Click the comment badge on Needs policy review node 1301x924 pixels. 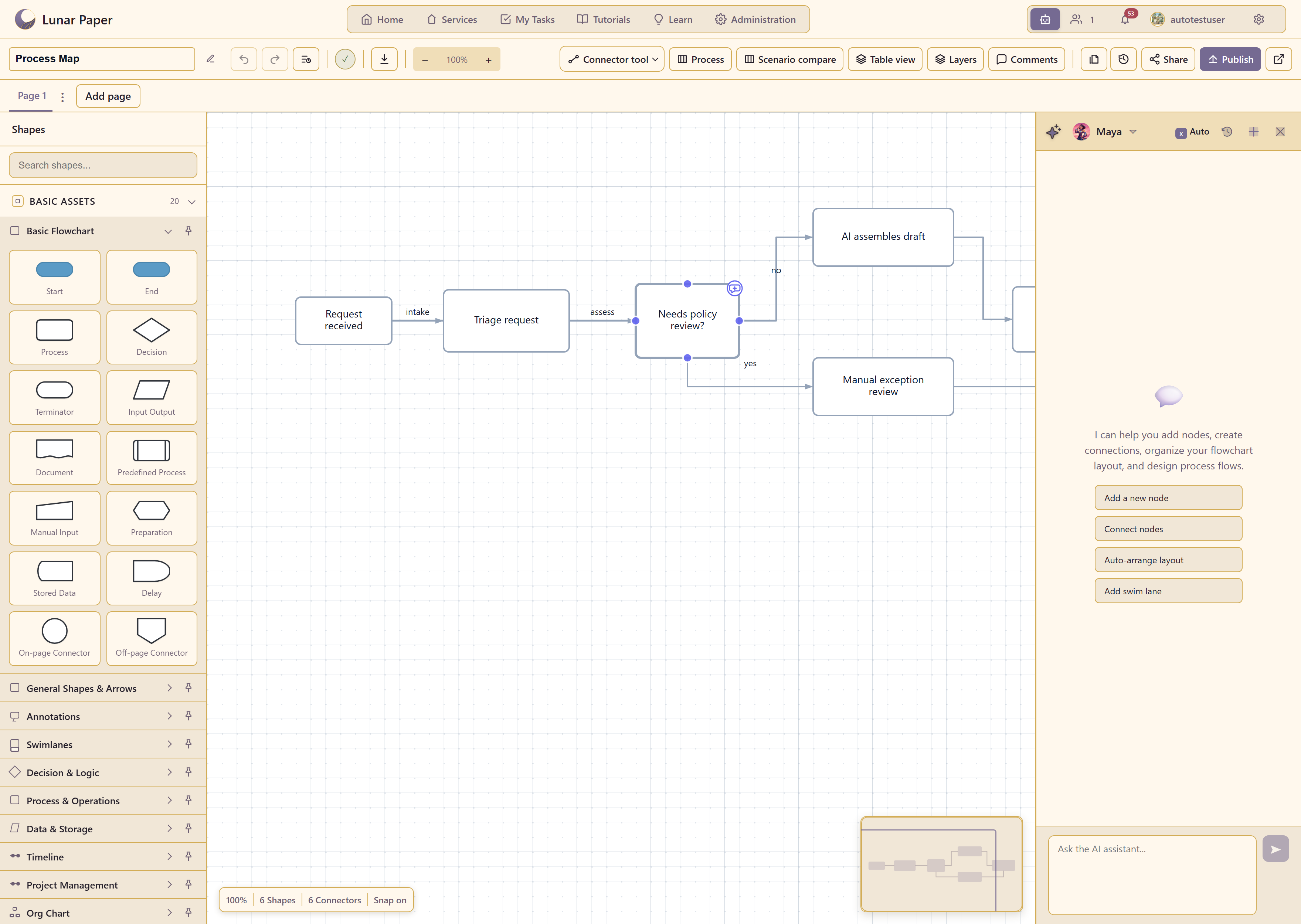(x=734, y=288)
